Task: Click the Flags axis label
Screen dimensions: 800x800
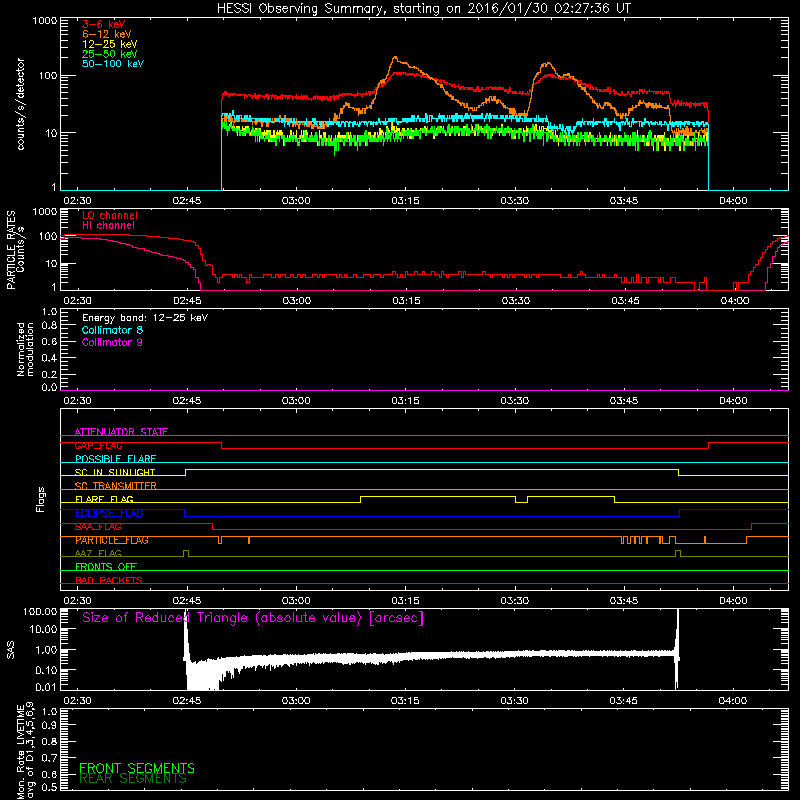Action: click(x=41, y=499)
